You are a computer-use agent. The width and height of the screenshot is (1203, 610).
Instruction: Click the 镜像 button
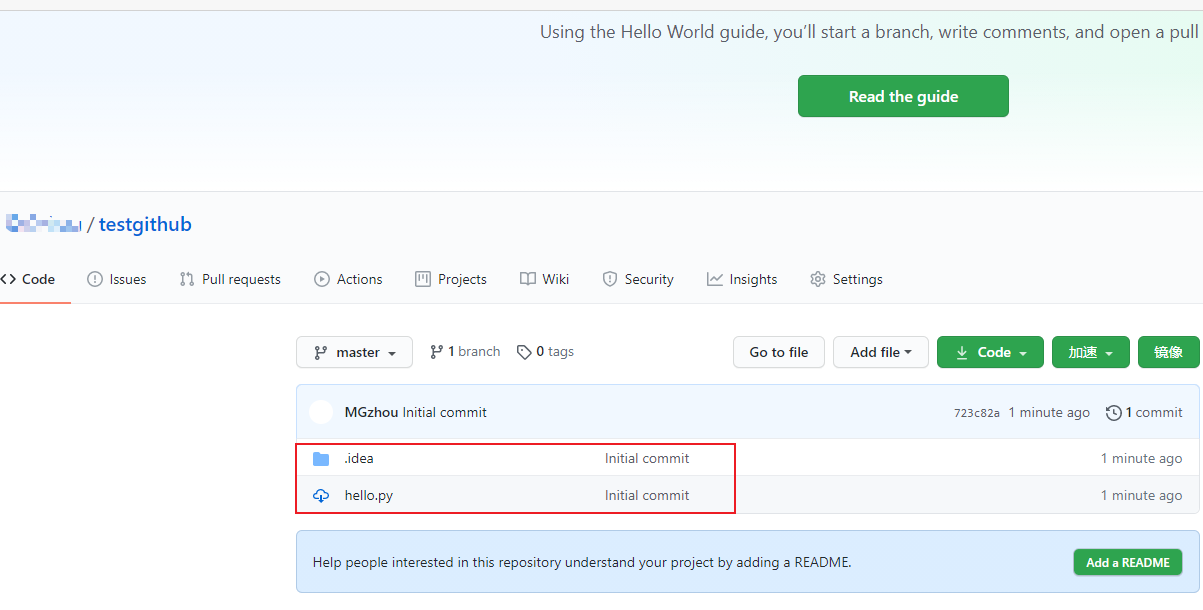click(x=1169, y=352)
